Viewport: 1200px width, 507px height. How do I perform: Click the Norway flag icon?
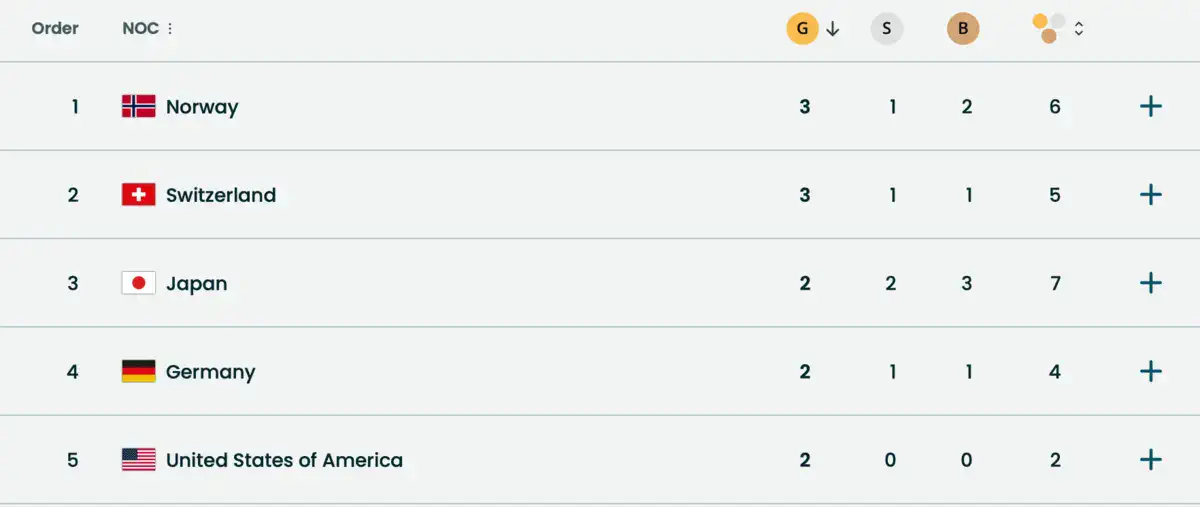click(138, 106)
